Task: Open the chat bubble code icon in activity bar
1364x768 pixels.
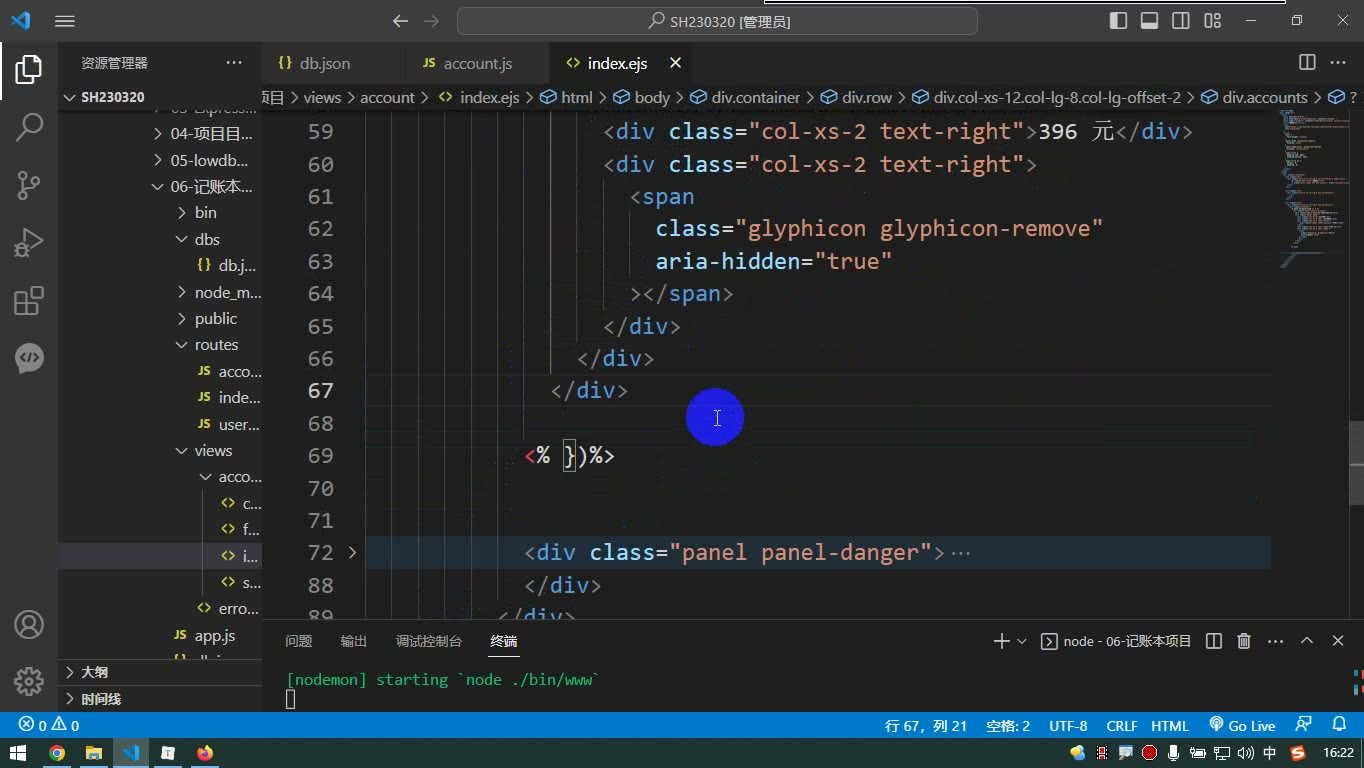Action: pyautogui.click(x=29, y=358)
